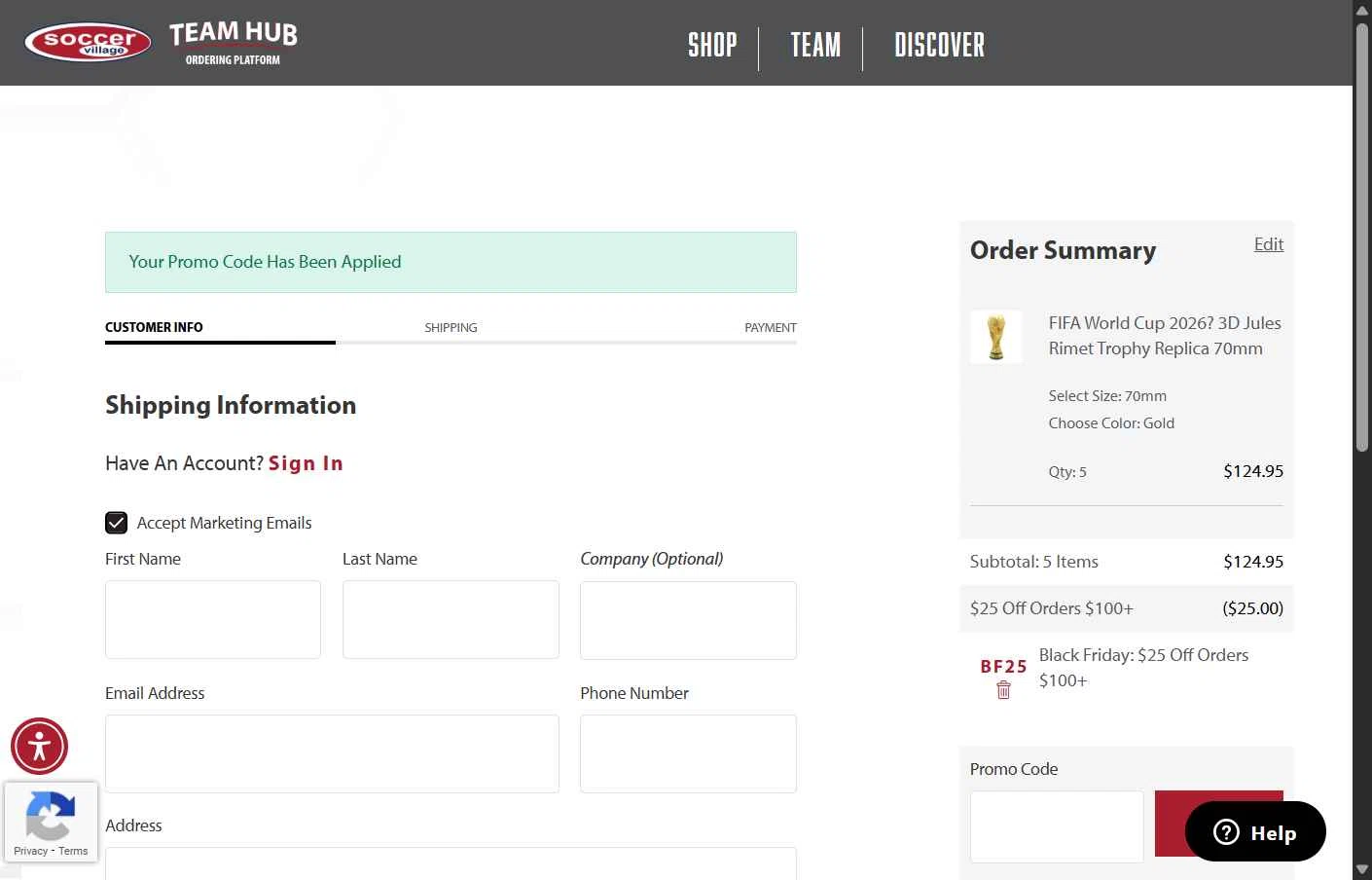
Task: Click the red promo code apply button
Action: [x=1218, y=824]
